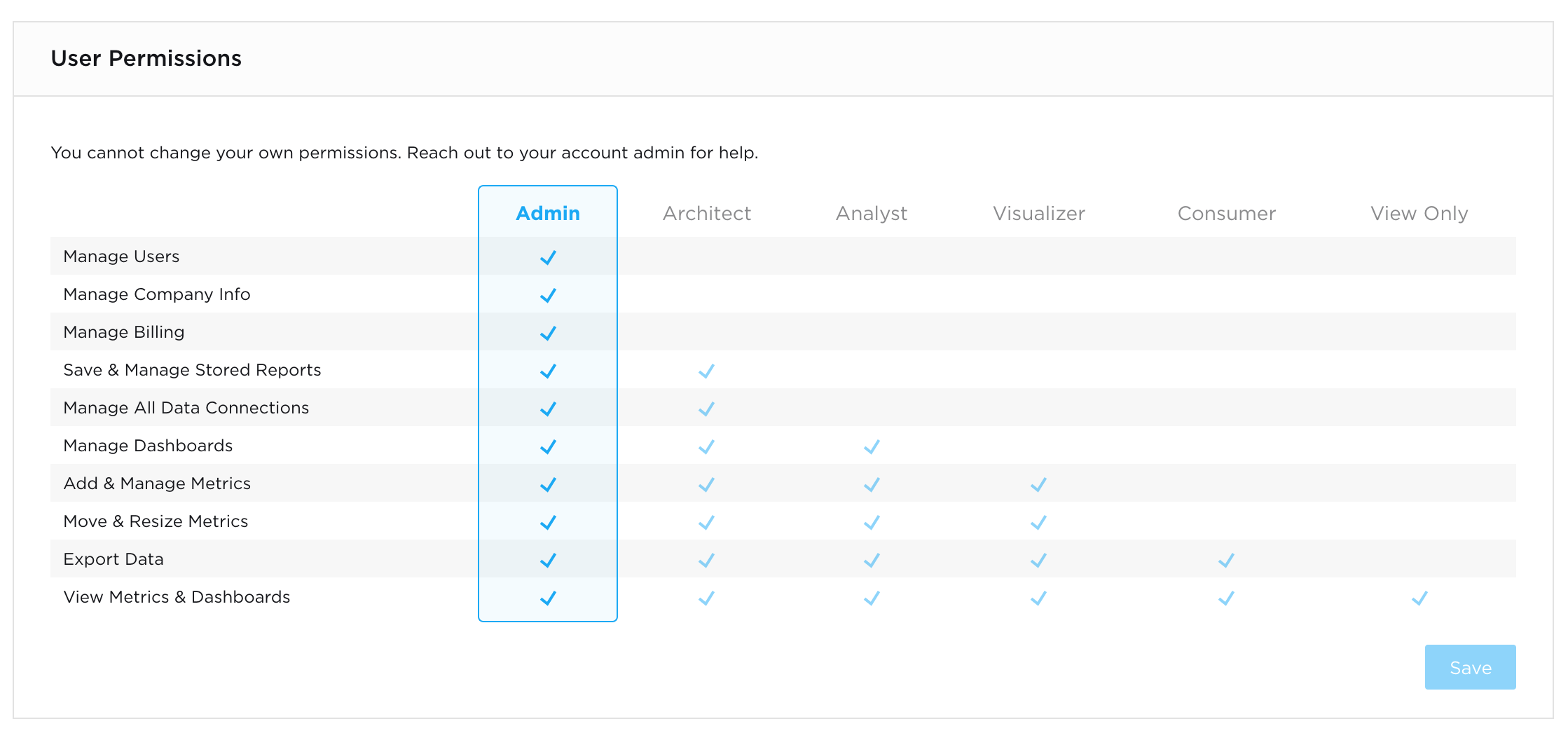
Task: Pick the Consumer role header
Action: [1226, 213]
